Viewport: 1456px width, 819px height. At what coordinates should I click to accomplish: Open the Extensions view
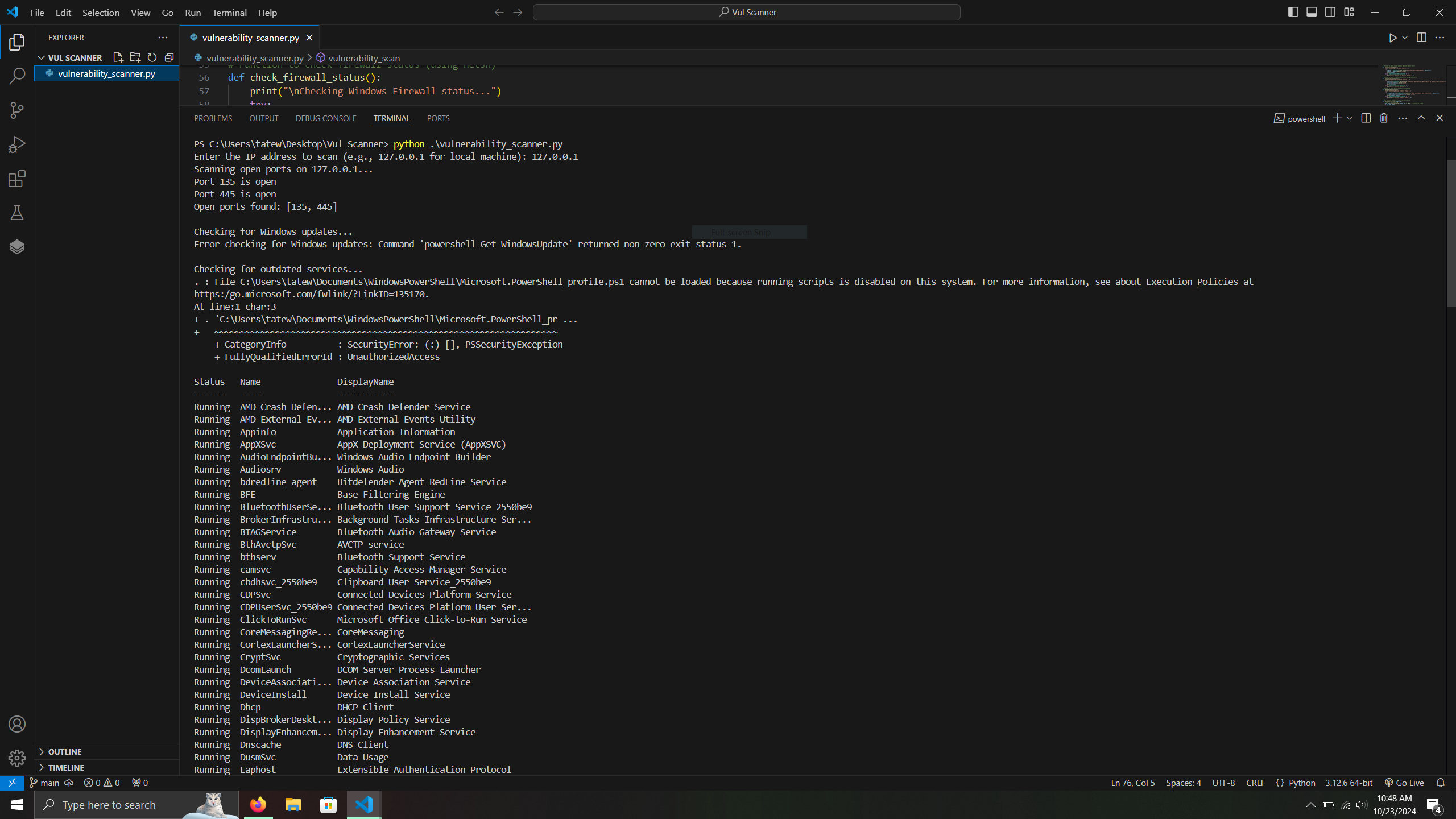pos(17,179)
